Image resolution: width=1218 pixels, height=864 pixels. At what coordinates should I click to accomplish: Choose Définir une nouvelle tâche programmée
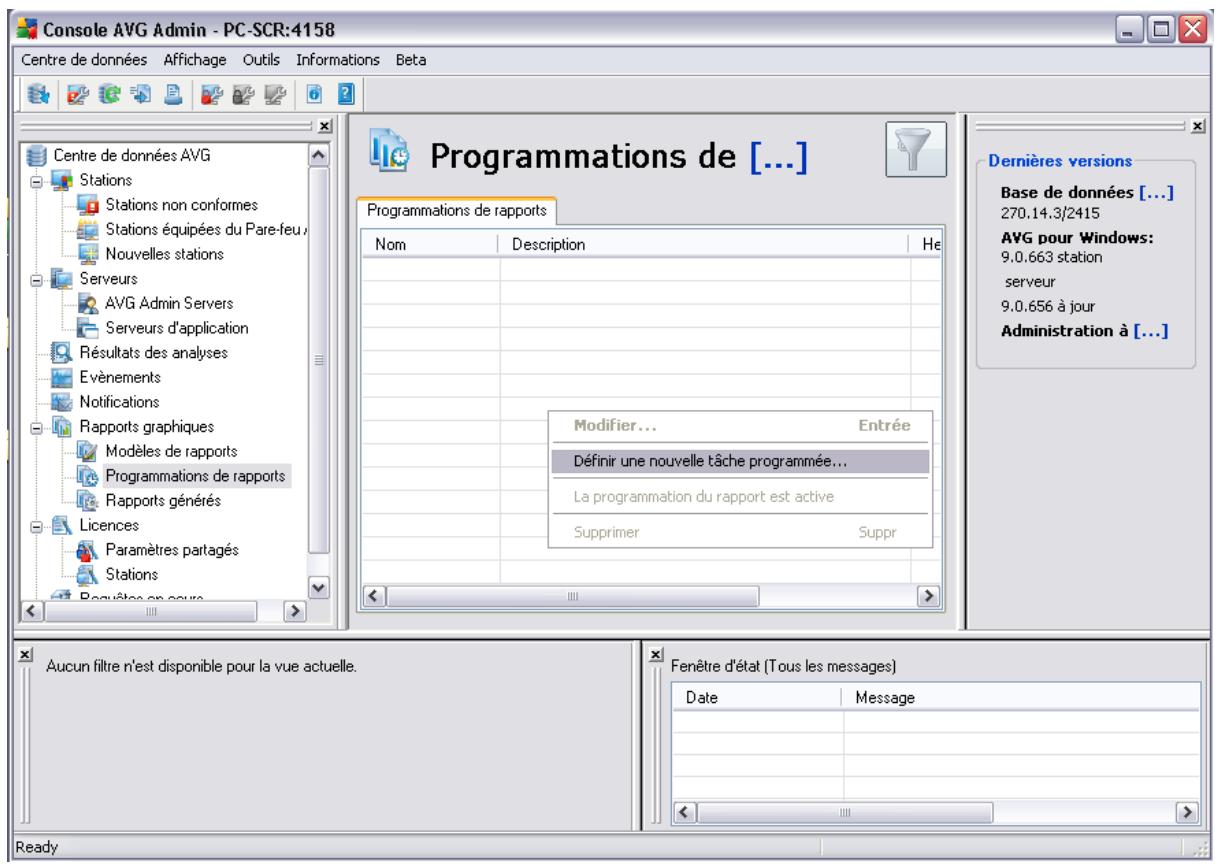740,462
